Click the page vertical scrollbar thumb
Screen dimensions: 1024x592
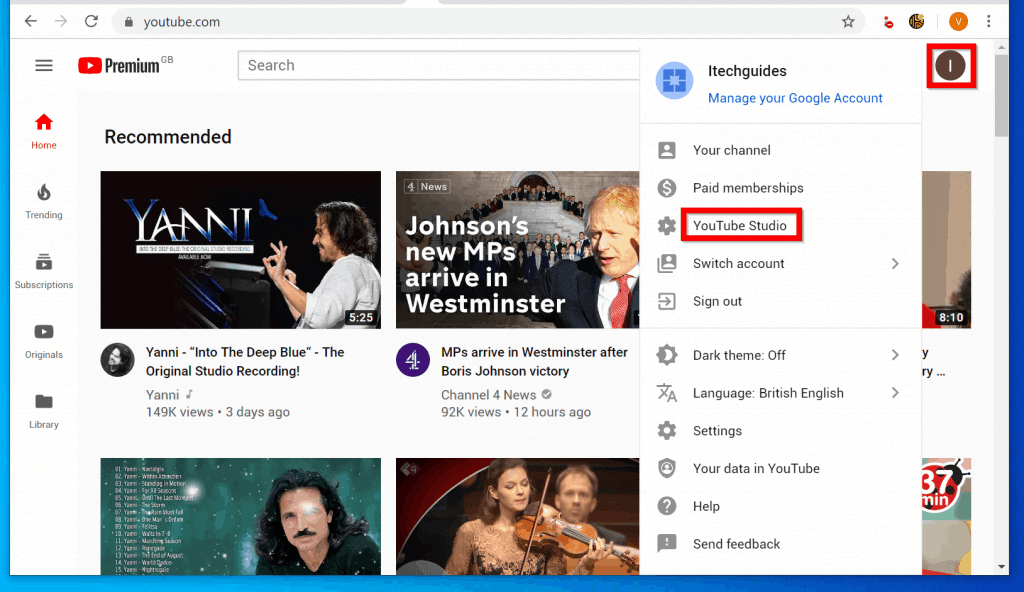(1001, 96)
